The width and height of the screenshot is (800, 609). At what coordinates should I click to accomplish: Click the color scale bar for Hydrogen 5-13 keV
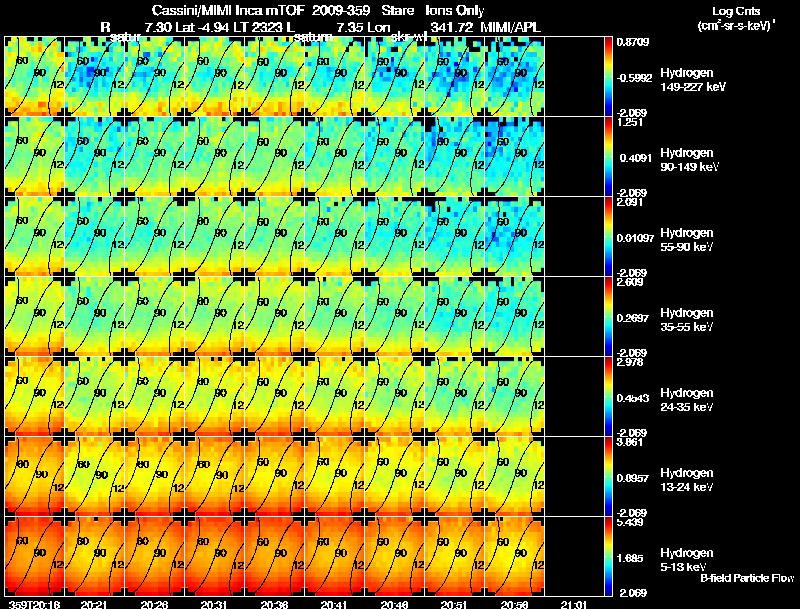(x=608, y=557)
